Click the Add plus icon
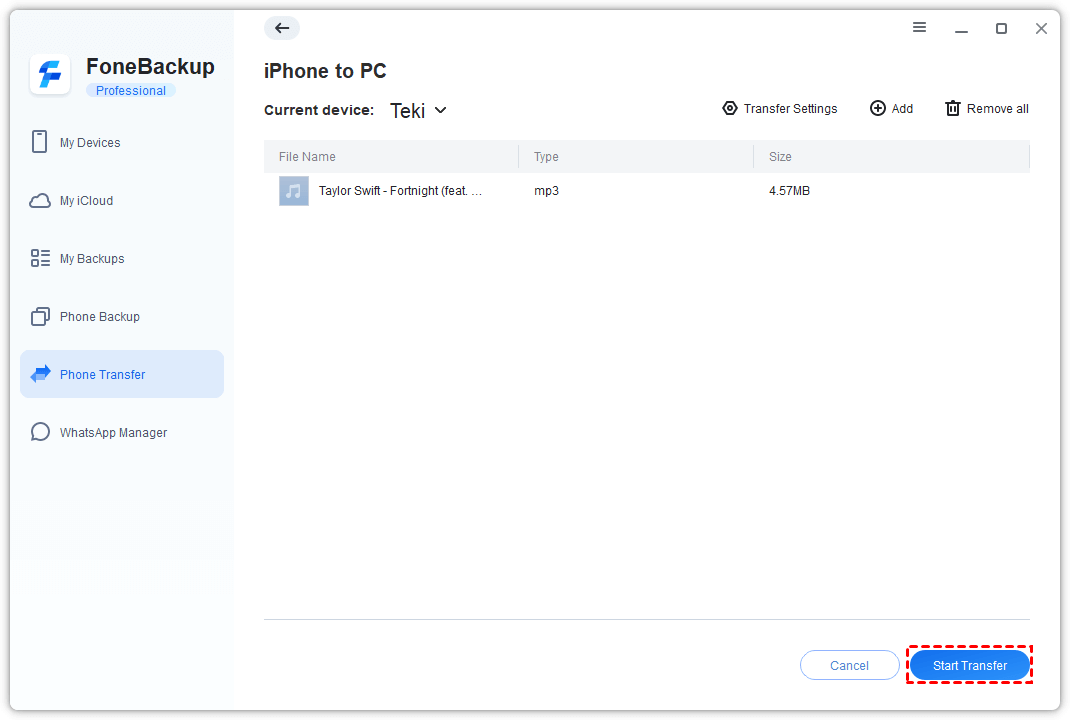The width and height of the screenshot is (1070, 720). (x=878, y=108)
